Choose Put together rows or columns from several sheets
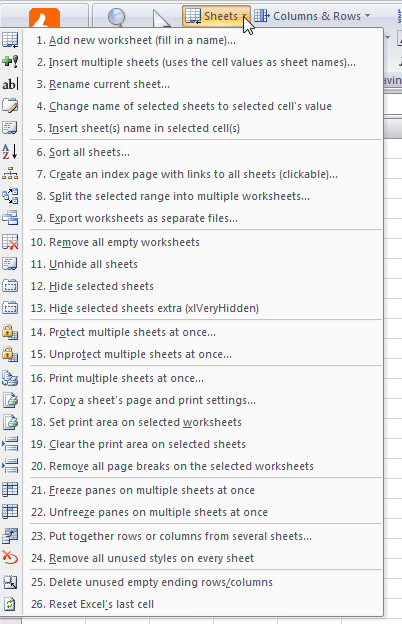 point(203,536)
